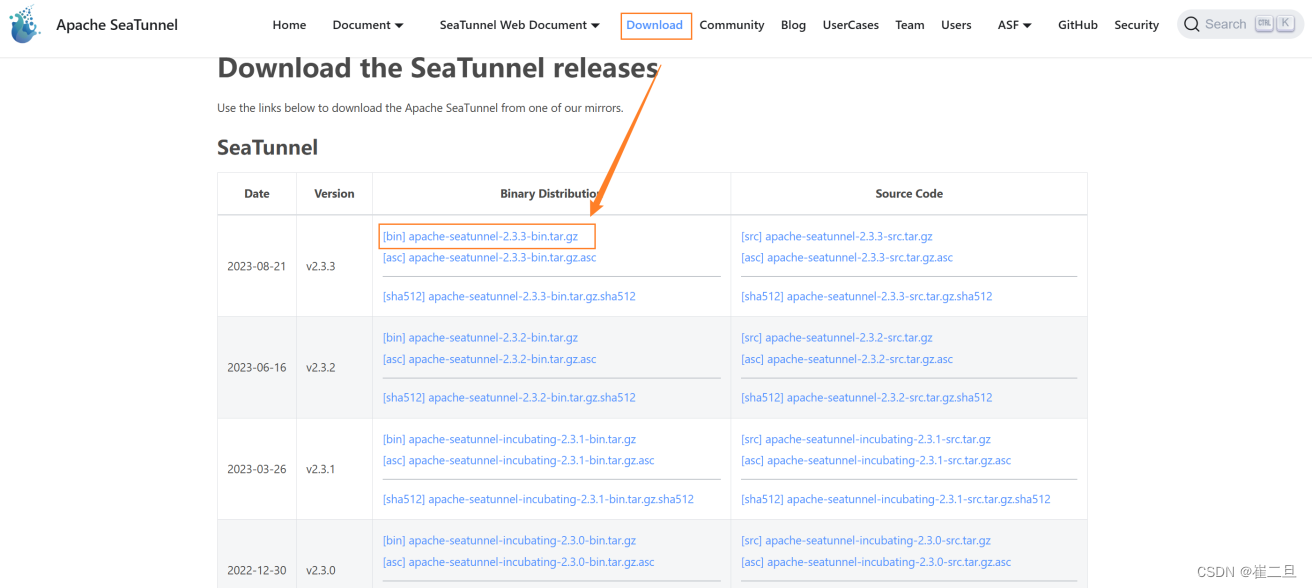Open the 2.3.2 src sha512 checksum link
This screenshot has height=588, width=1312.
(x=866, y=398)
